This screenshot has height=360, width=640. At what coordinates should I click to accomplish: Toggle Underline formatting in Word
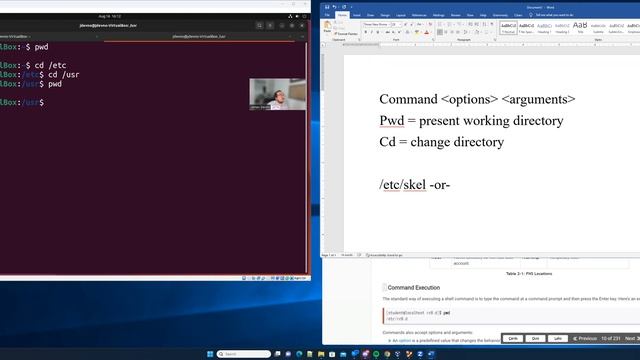click(378, 32)
